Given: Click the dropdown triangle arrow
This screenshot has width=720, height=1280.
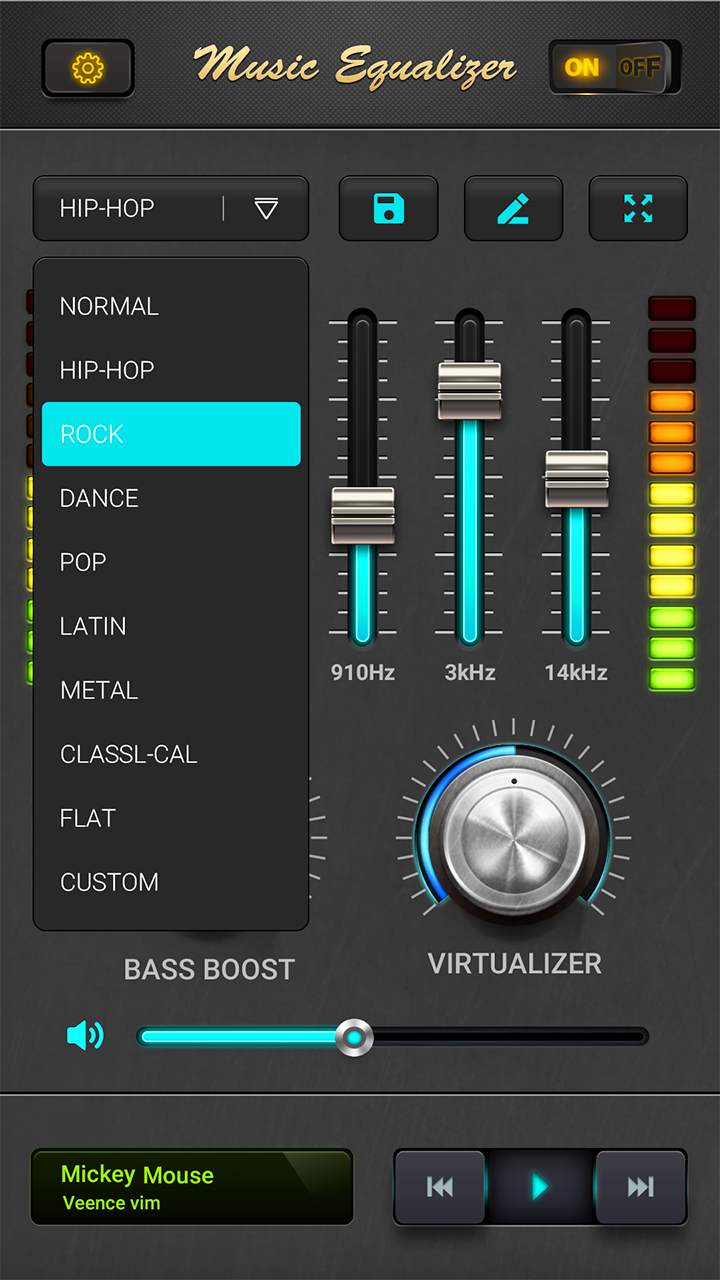Looking at the screenshot, I should pyautogui.click(x=266, y=208).
